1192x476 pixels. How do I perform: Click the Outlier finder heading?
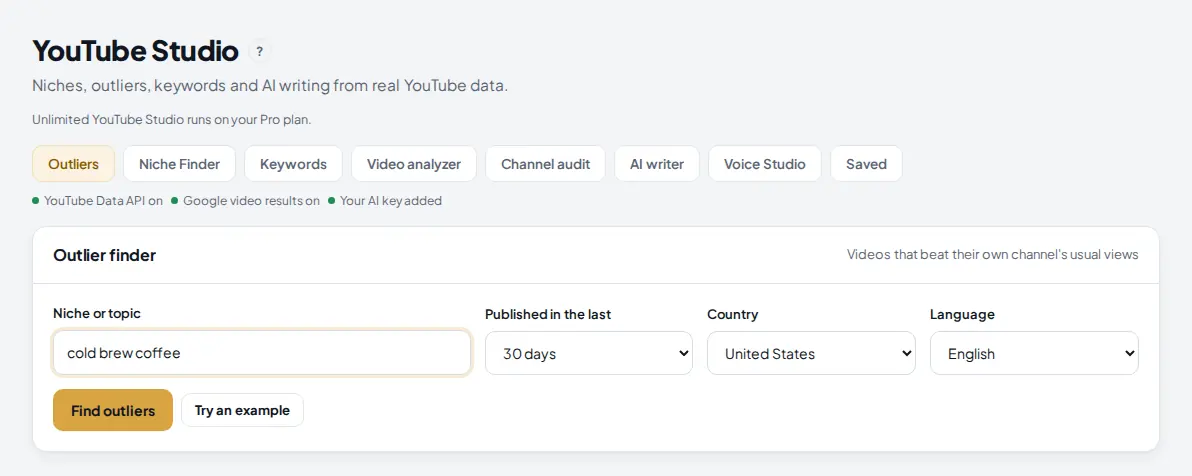(104, 255)
